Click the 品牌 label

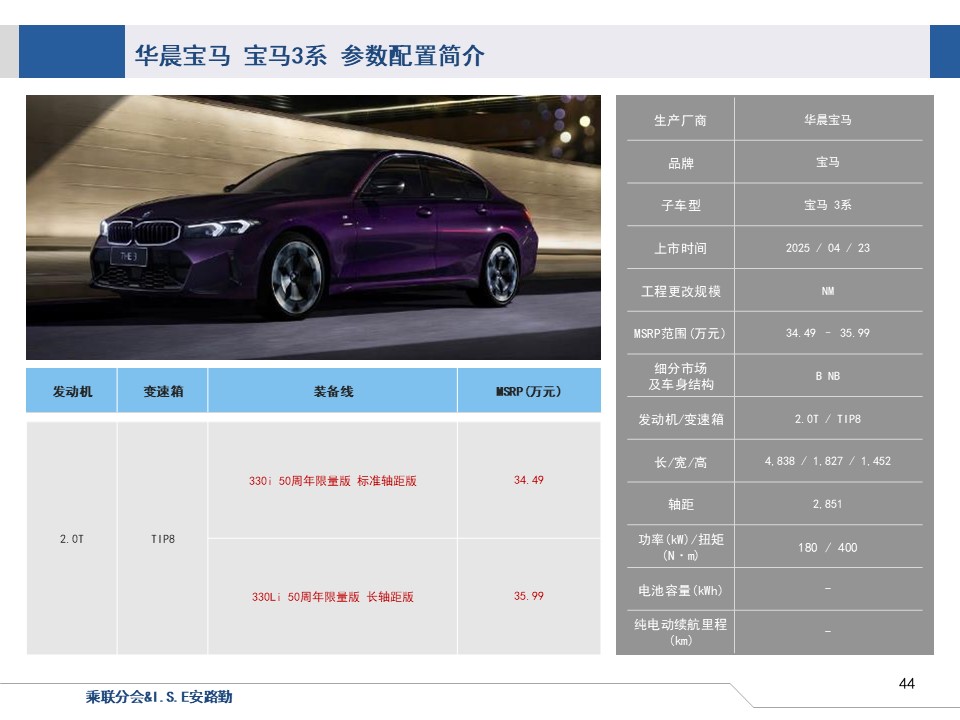pyautogui.click(x=680, y=163)
